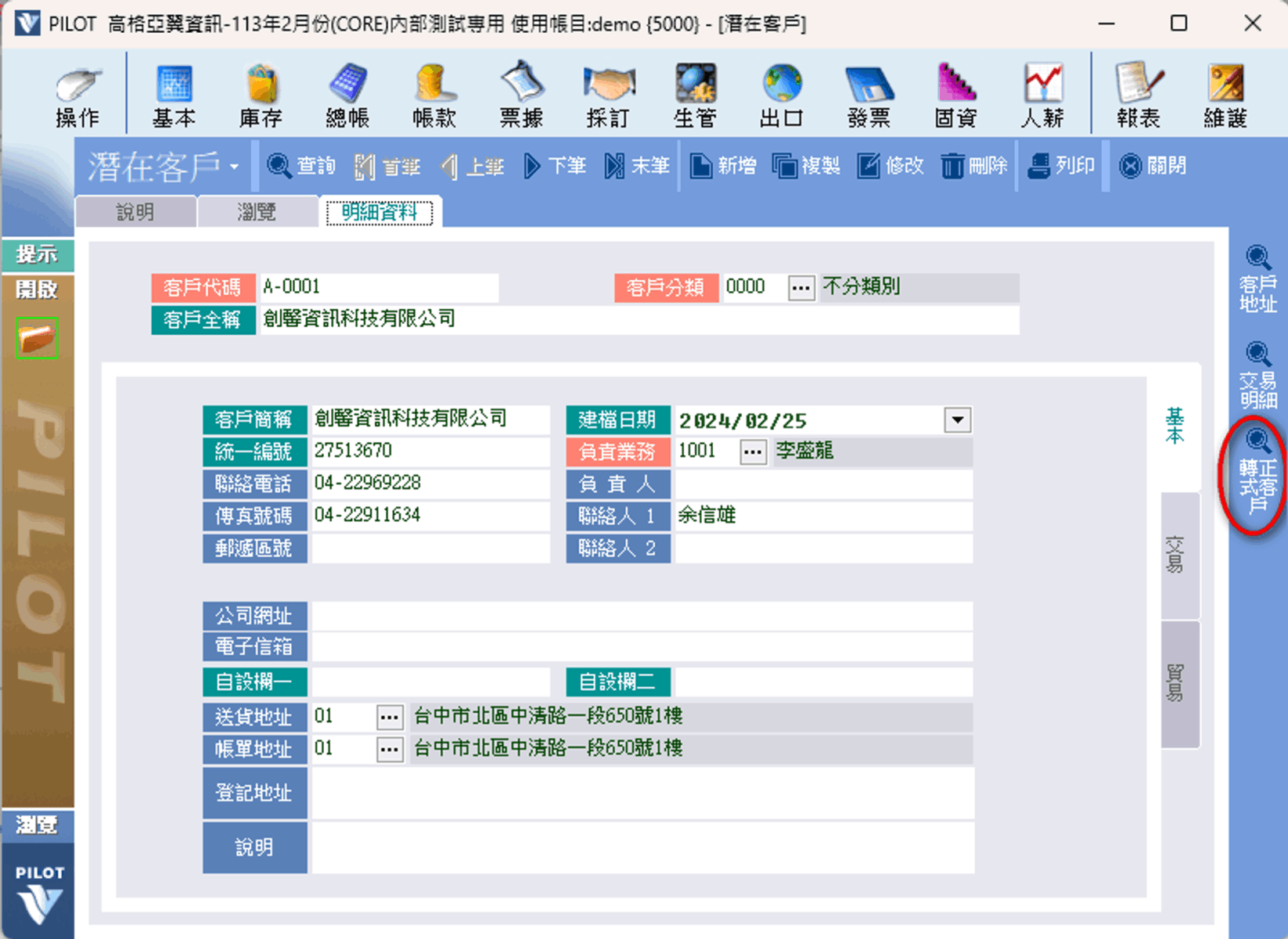Switch to the 瀏覽 tab

coord(257,212)
